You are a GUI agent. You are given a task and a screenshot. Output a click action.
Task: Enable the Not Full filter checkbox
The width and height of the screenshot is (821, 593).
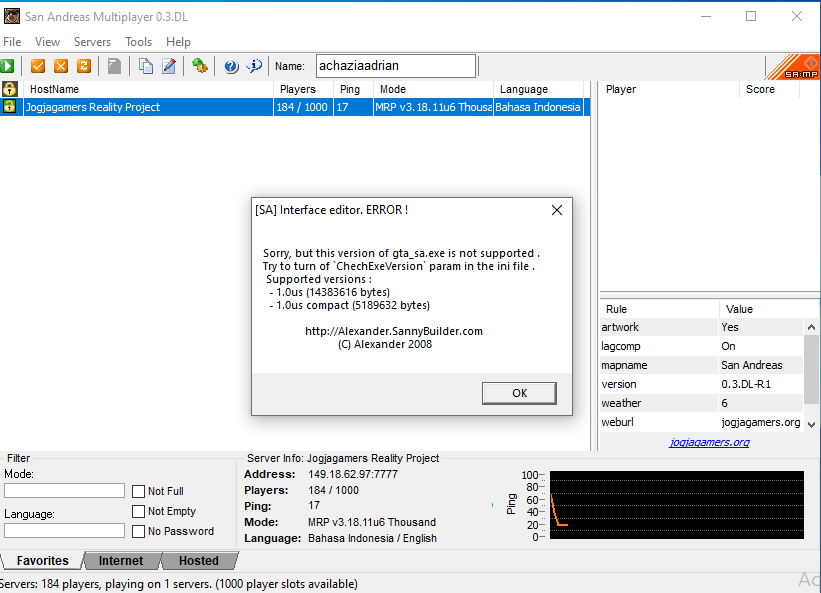[138, 491]
